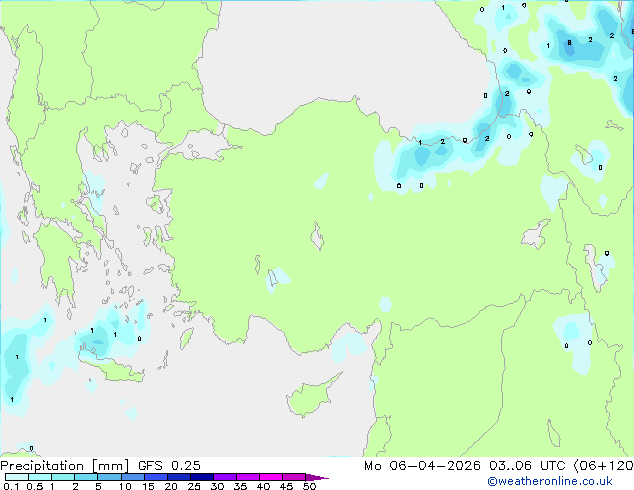
Task: Click the "Precipitation [mm]" title text
Action: coord(65,466)
